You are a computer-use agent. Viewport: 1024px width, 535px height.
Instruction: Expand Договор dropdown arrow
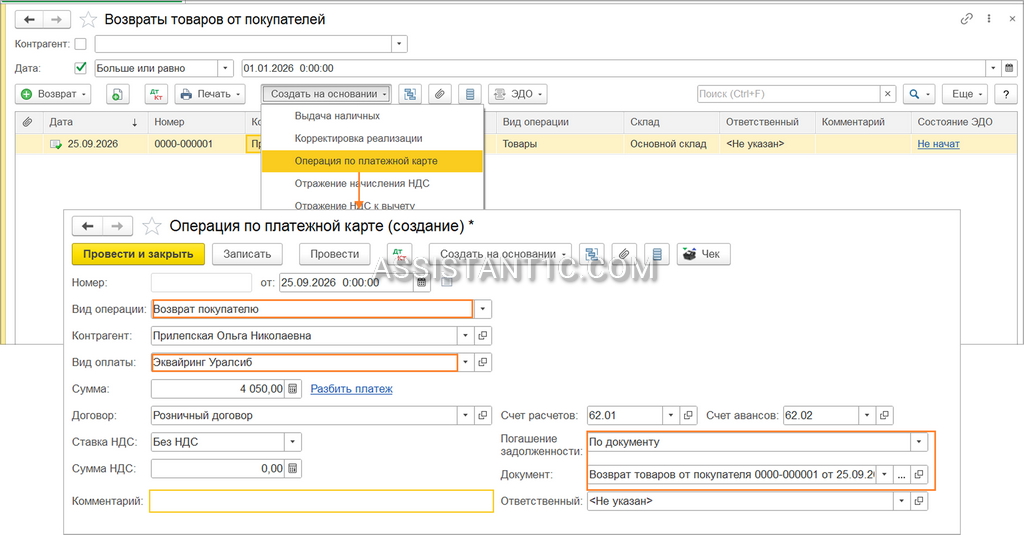[x=466, y=415]
